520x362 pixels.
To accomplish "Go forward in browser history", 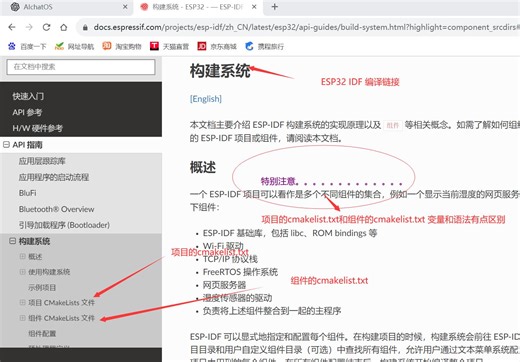I will tap(29, 27).
